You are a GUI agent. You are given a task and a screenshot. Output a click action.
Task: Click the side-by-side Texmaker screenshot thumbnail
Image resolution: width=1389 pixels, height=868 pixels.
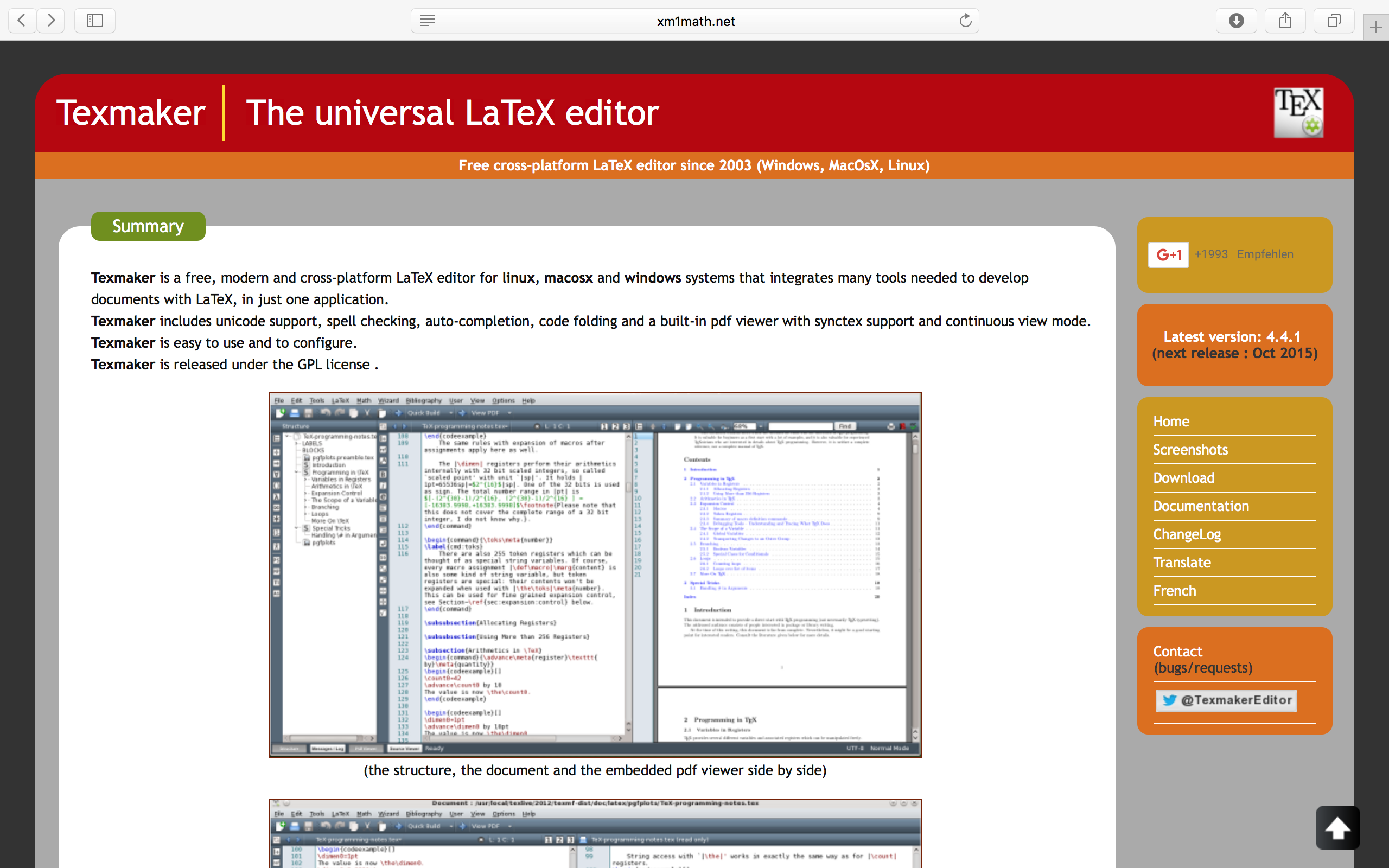point(595,575)
